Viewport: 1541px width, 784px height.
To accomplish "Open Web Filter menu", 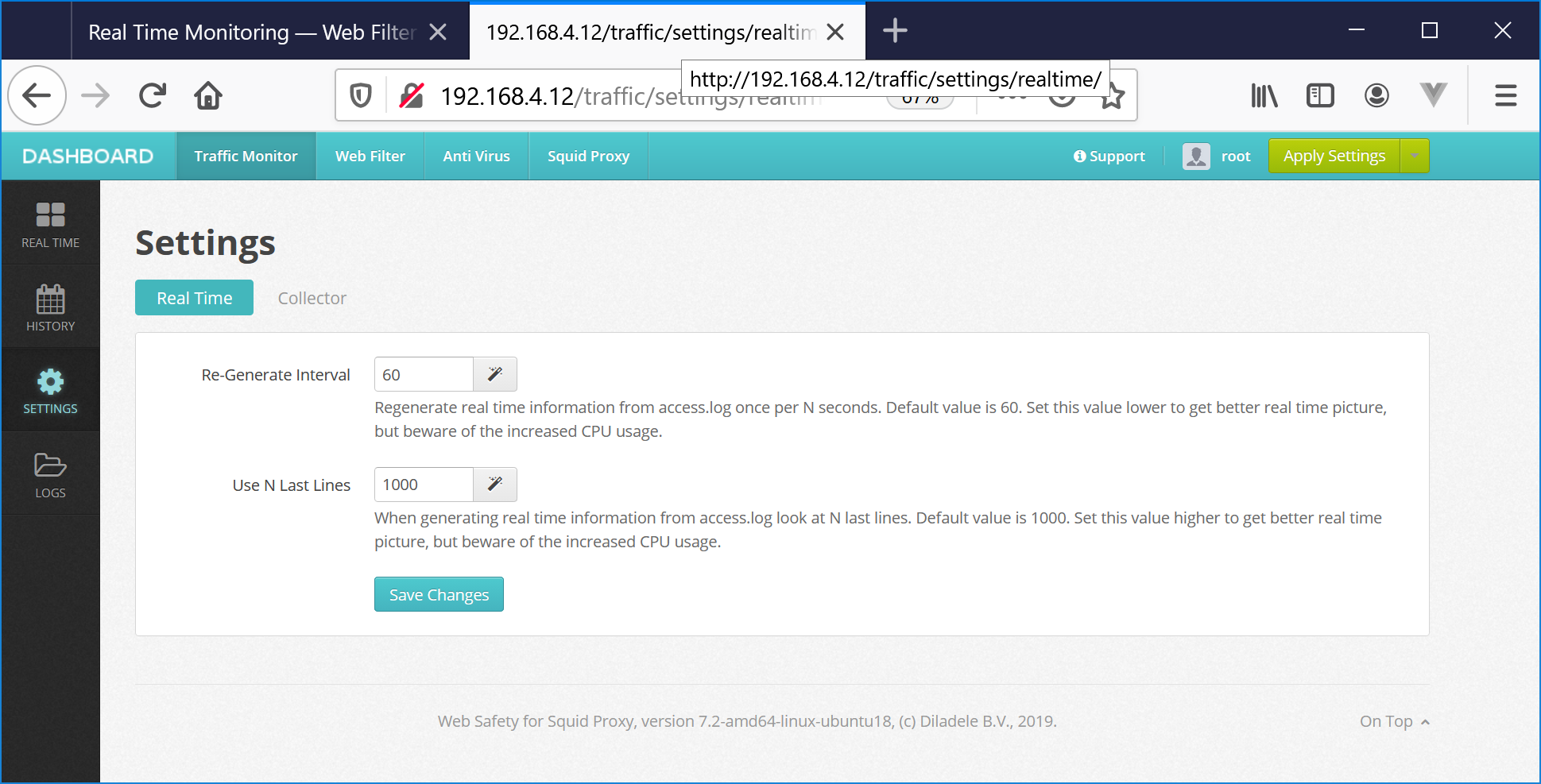I will point(370,156).
